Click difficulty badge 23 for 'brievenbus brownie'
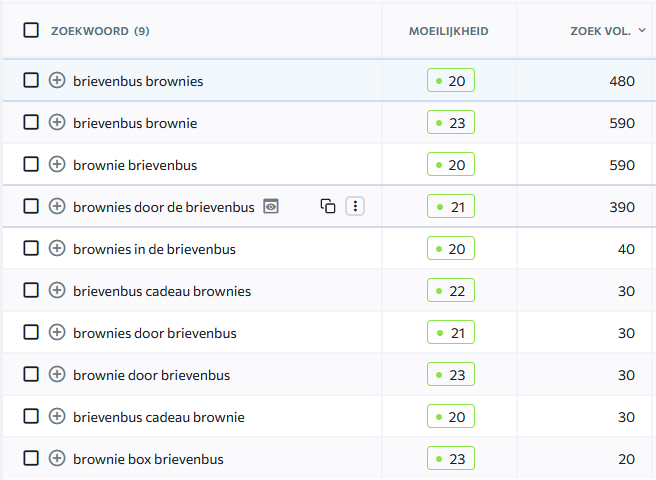Viewport: 656px width, 480px height. tap(451, 123)
